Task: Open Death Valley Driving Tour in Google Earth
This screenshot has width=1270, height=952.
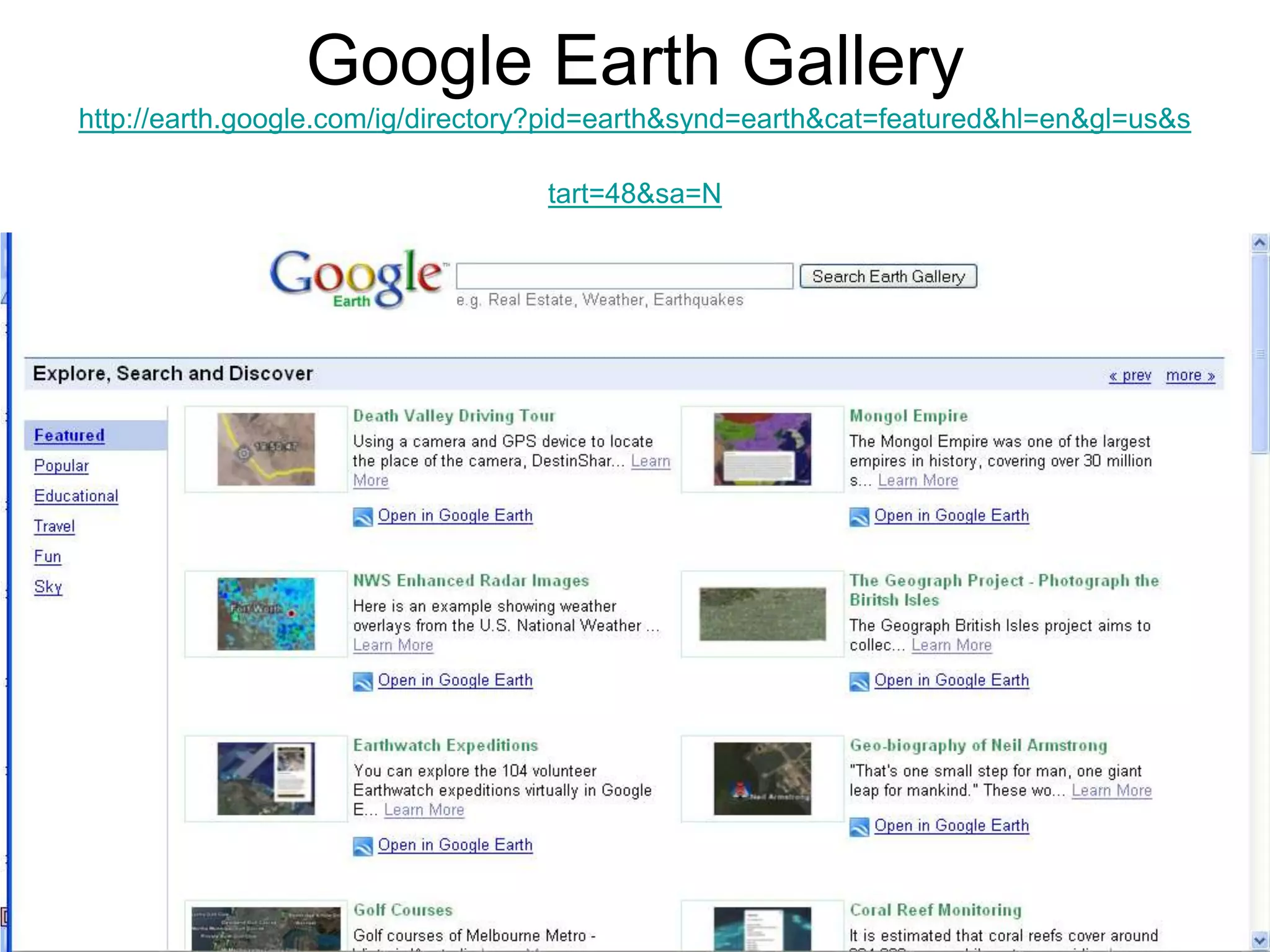Action: pyautogui.click(x=455, y=516)
